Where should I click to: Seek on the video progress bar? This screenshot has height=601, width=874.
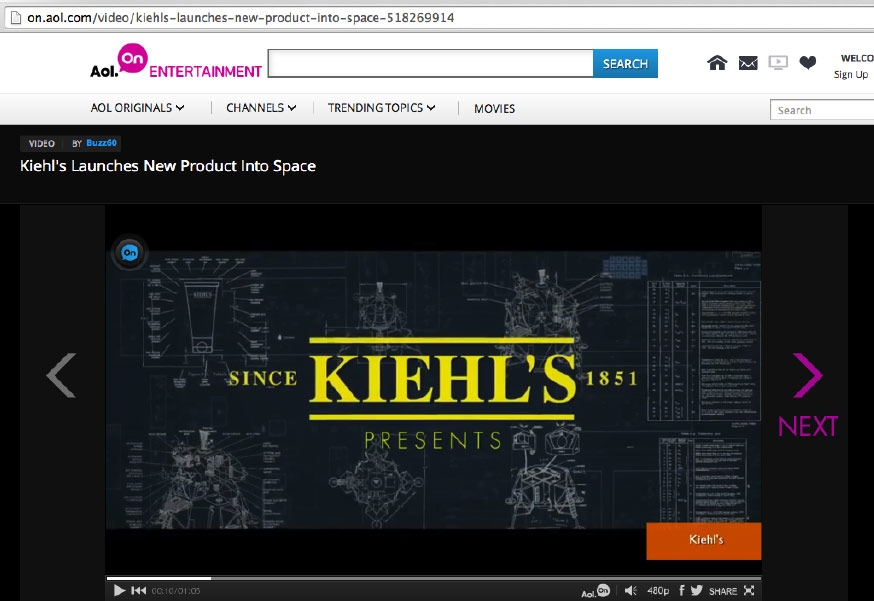click(433, 578)
